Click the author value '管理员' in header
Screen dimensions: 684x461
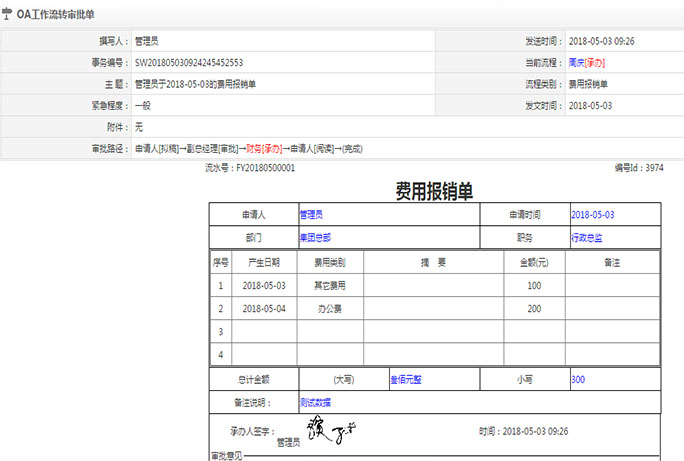(x=146, y=41)
